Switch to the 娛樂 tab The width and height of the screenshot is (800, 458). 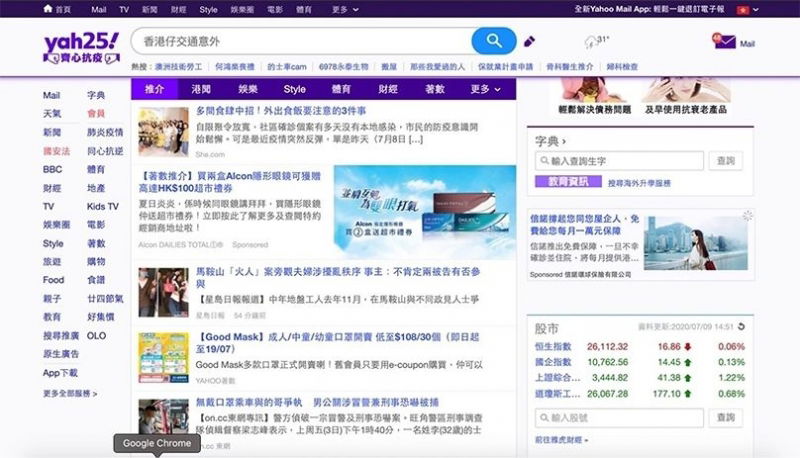pyautogui.click(x=248, y=89)
